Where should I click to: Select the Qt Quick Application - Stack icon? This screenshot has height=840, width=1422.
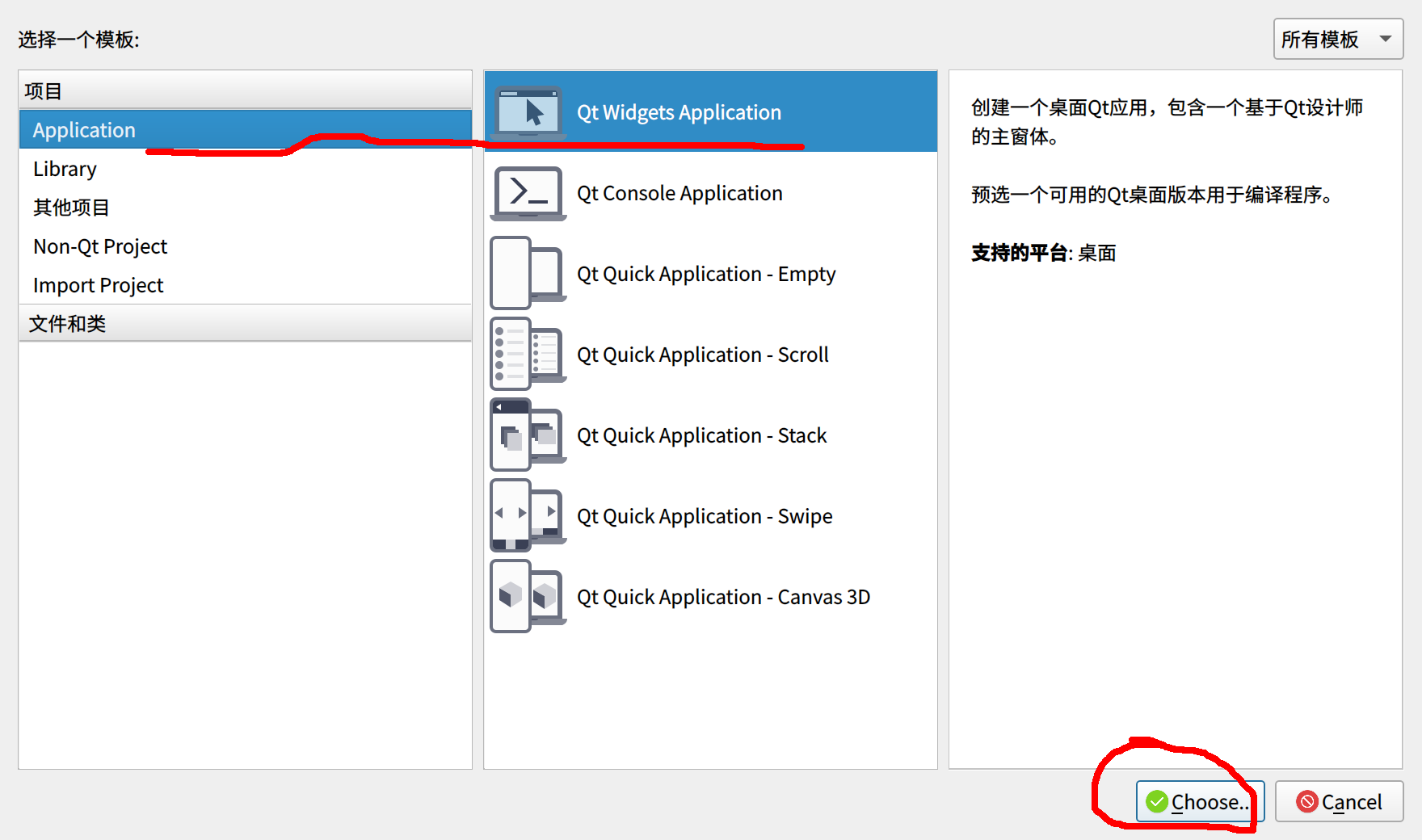pyautogui.click(x=527, y=435)
